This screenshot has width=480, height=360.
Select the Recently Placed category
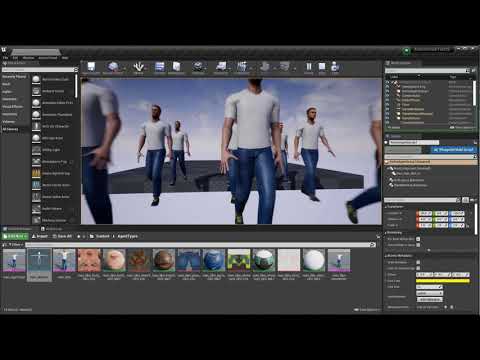pos(14,76)
